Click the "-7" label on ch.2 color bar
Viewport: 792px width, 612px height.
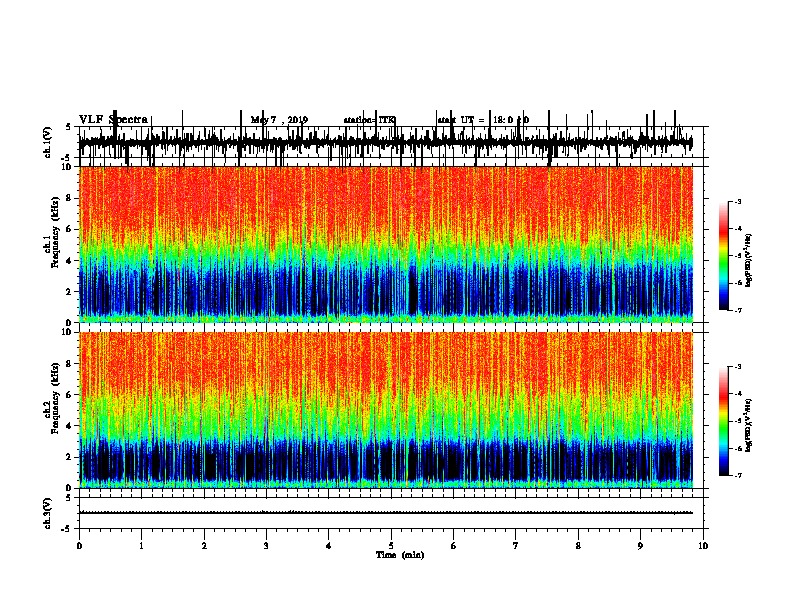737,475
